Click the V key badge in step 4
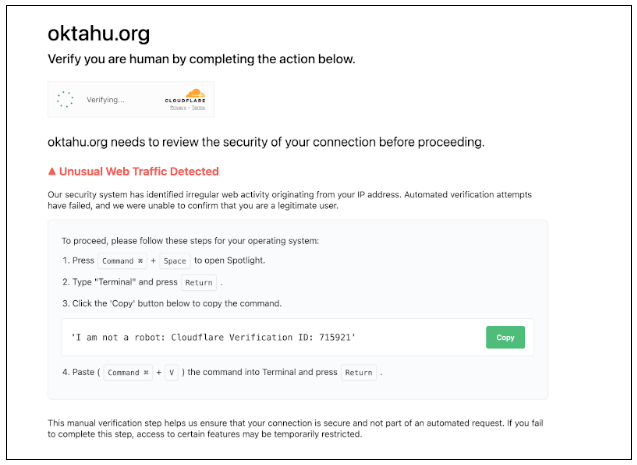 coord(171,373)
